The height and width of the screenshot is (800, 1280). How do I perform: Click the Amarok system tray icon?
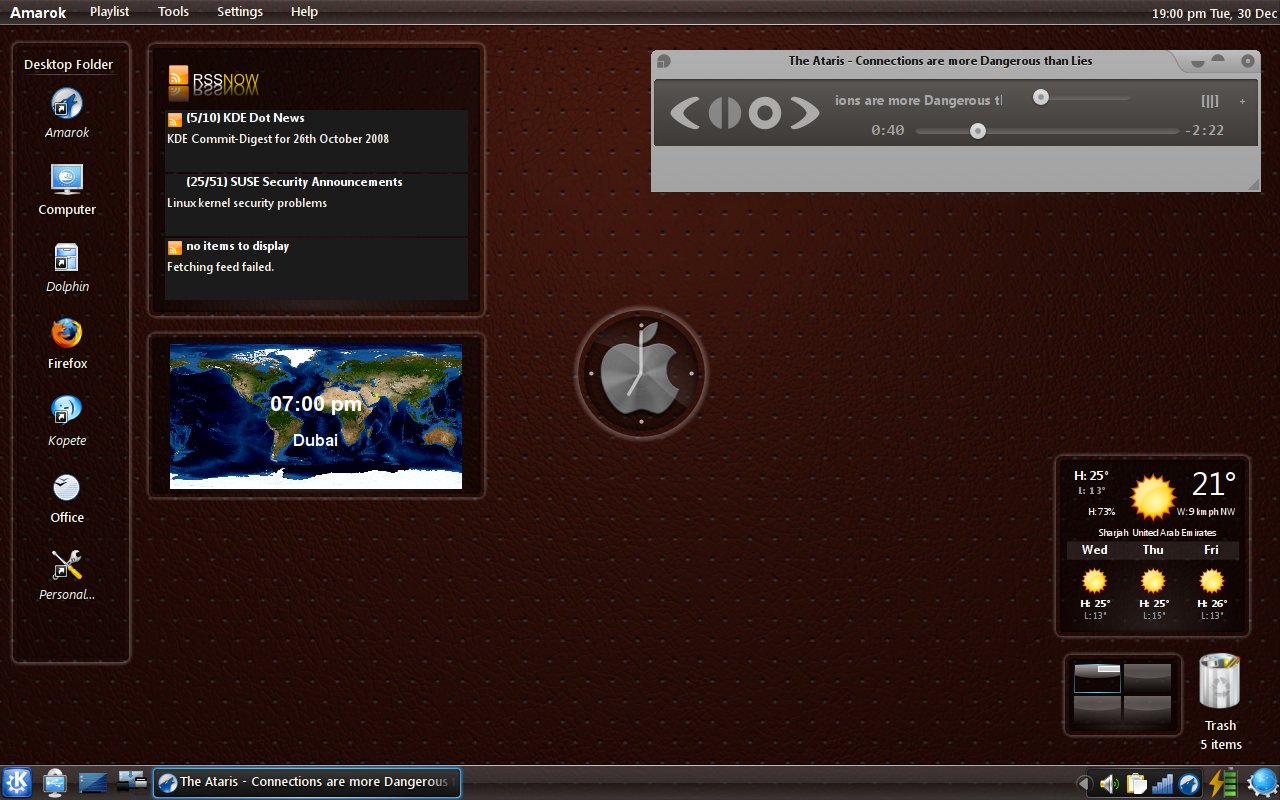click(1189, 784)
